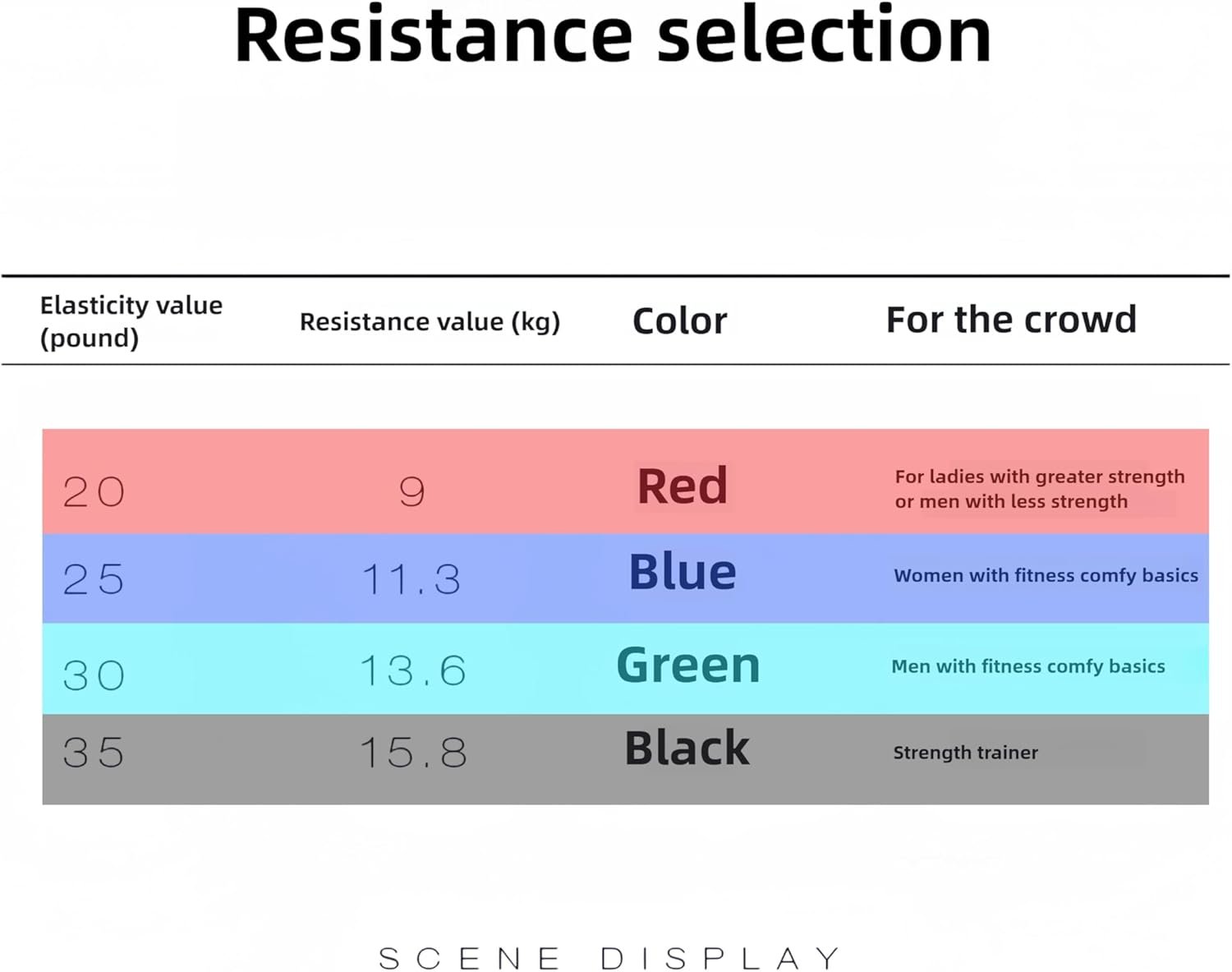Select the "For the crowd" column header

coord(1010,320)
